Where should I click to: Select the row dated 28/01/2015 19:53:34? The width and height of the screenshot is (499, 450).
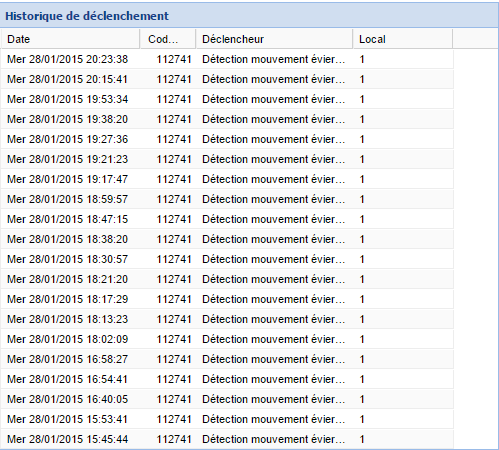coord(227,99)
